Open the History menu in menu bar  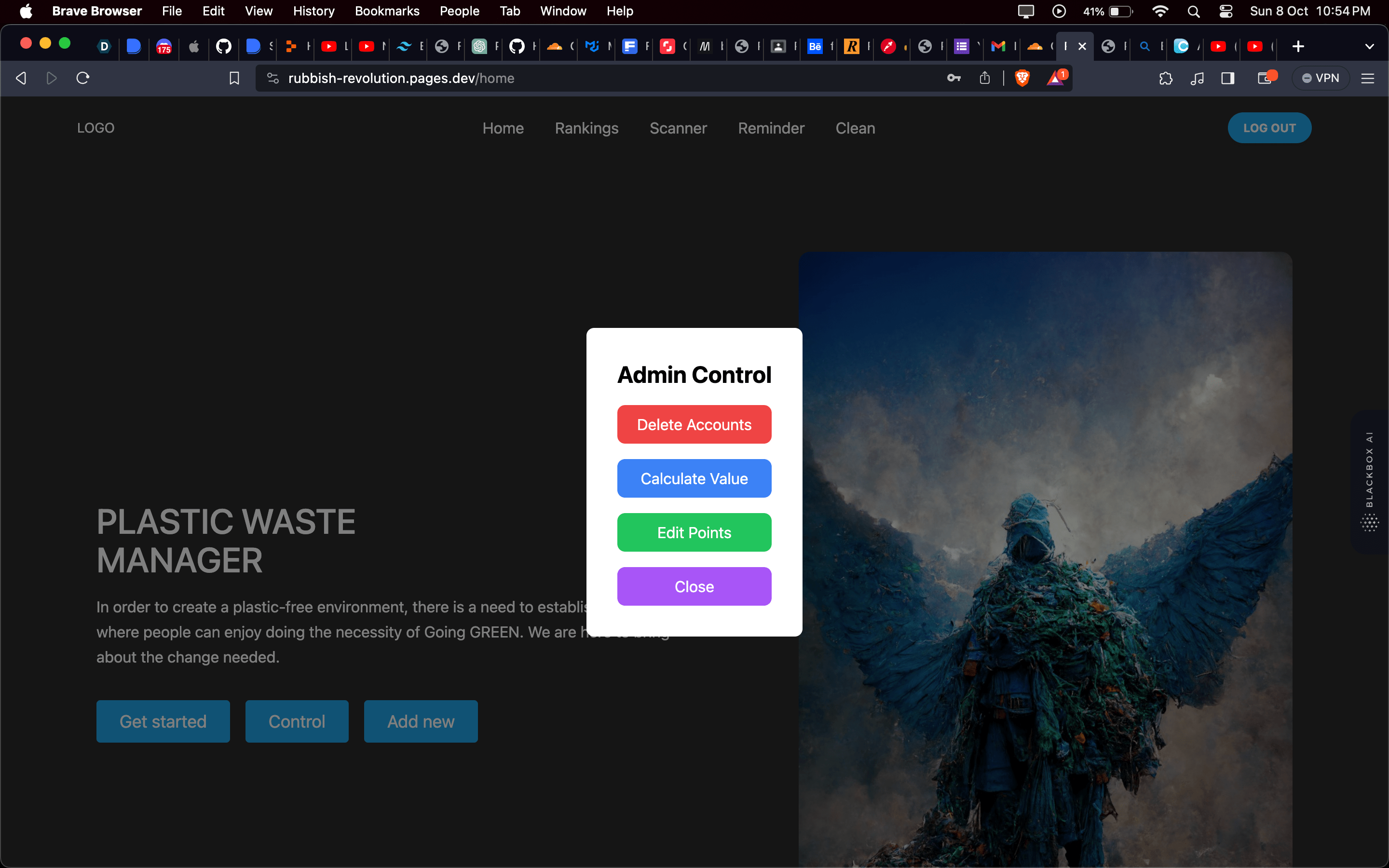click(x=313, y=11)
